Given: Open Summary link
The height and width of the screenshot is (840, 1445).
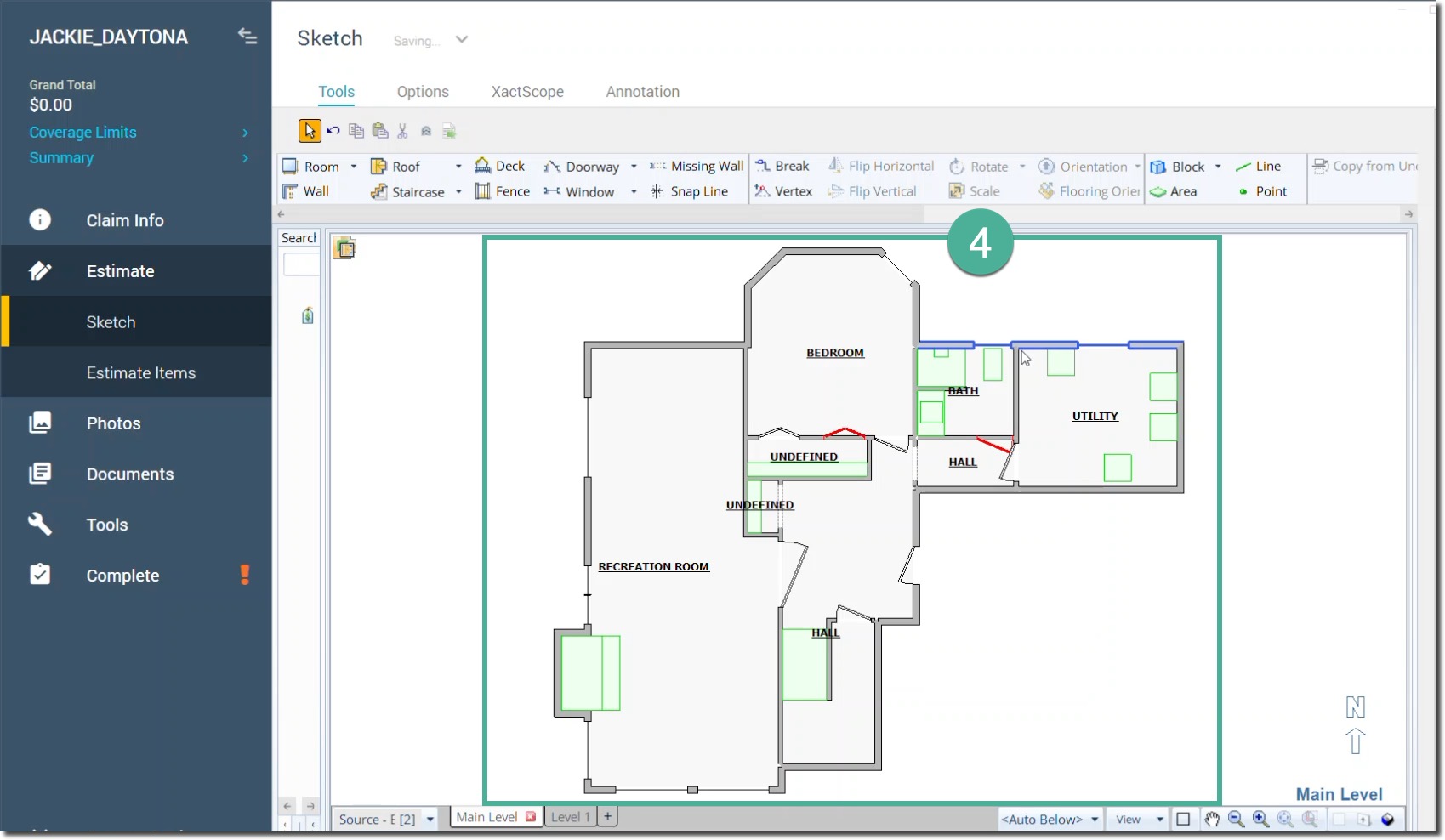Looking at the screenshot, I should (x=61, y=158).
